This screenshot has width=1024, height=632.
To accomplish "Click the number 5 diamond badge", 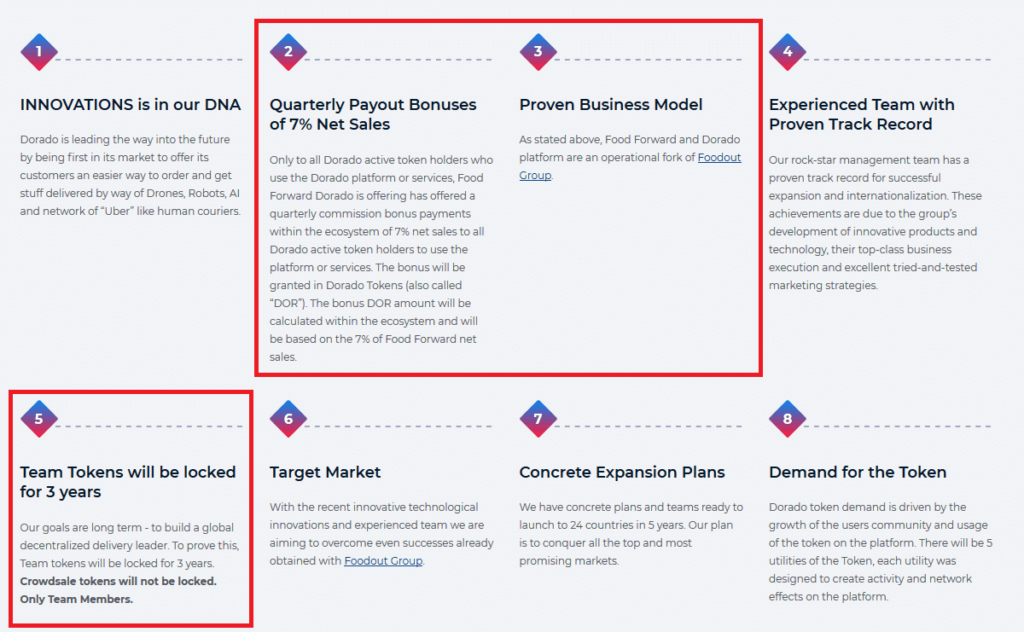I will coord(38,419).
